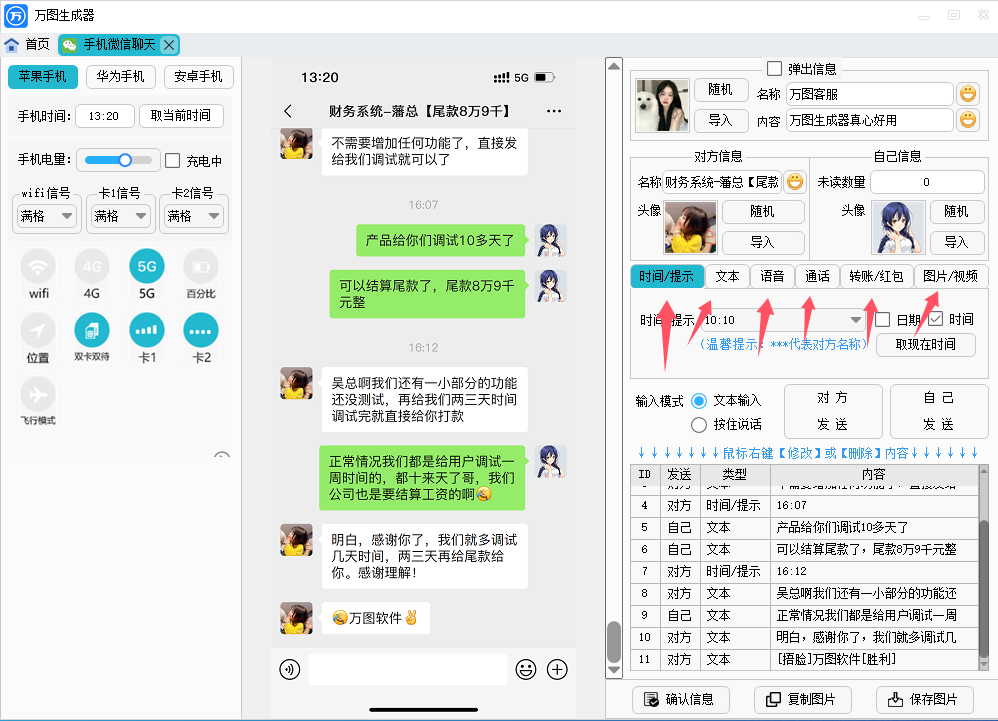The width and height of the screenshot is (998, 721).
Task: Check the 日期 checkbox
Action: [x=882, y=319]
